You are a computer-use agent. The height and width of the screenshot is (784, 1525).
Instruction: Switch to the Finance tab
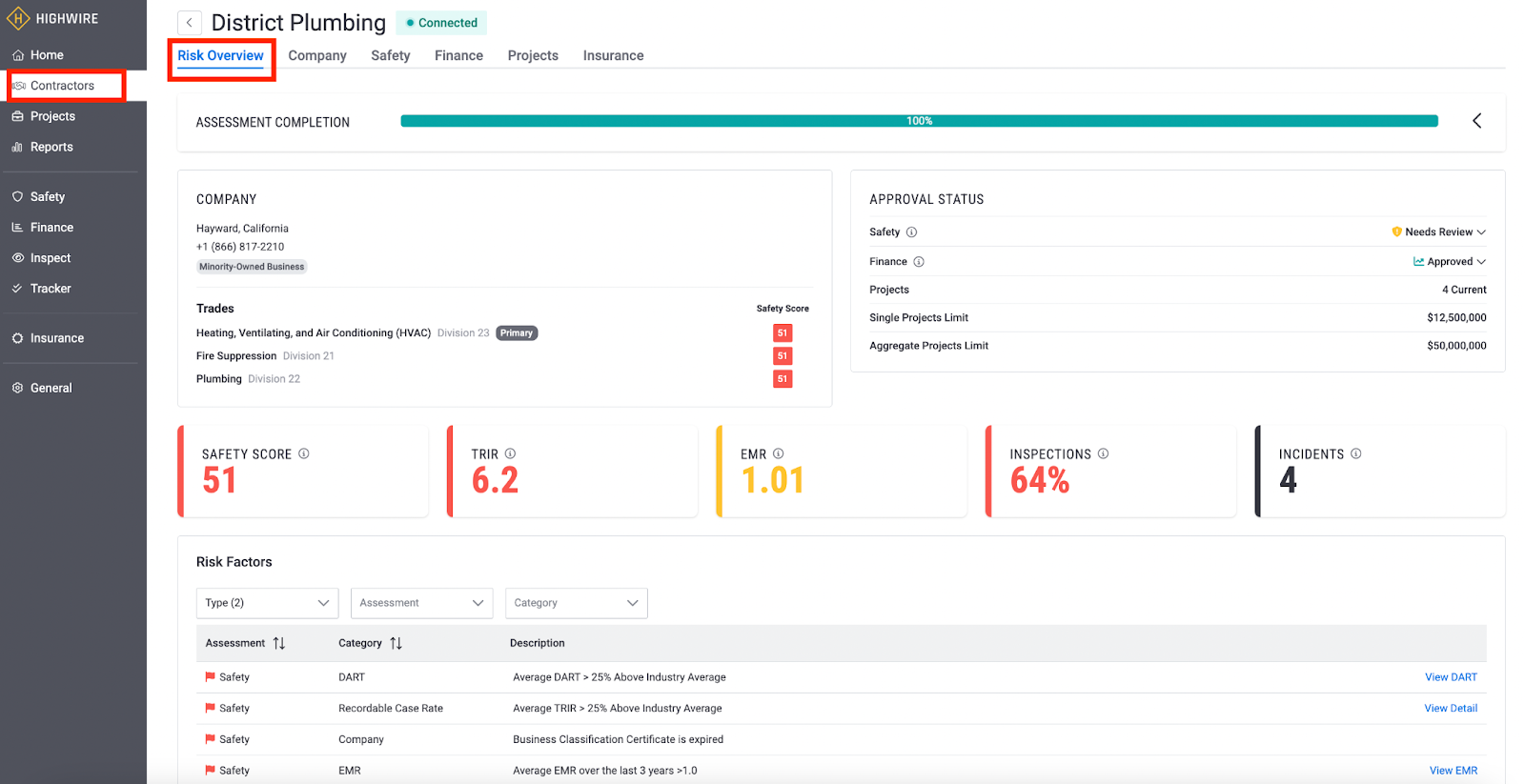[x=458, y=55]
